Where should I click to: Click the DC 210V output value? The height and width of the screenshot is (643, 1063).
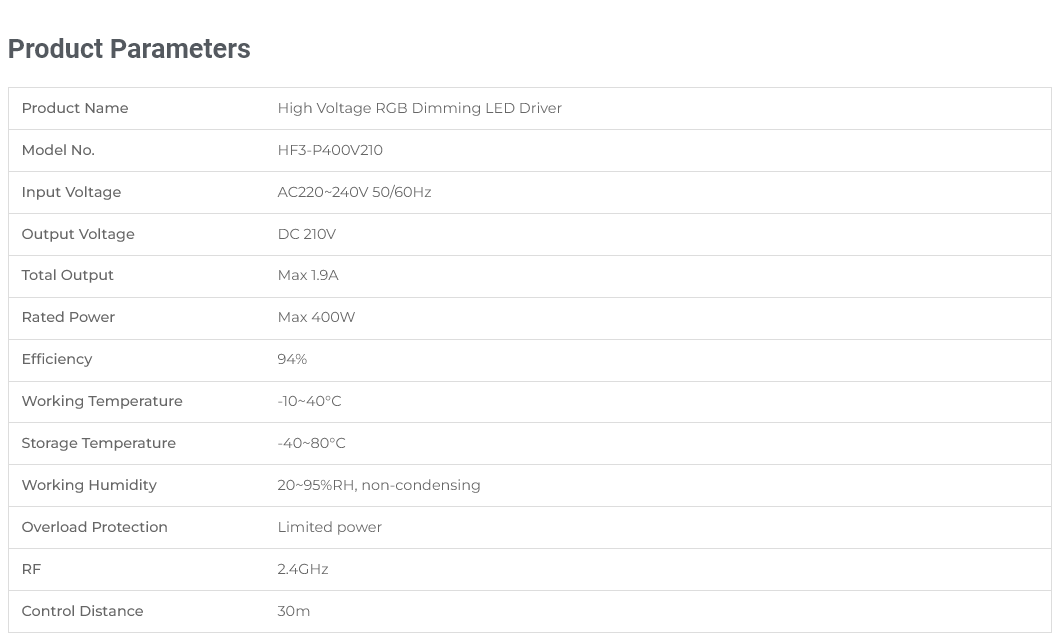point(306,234)
